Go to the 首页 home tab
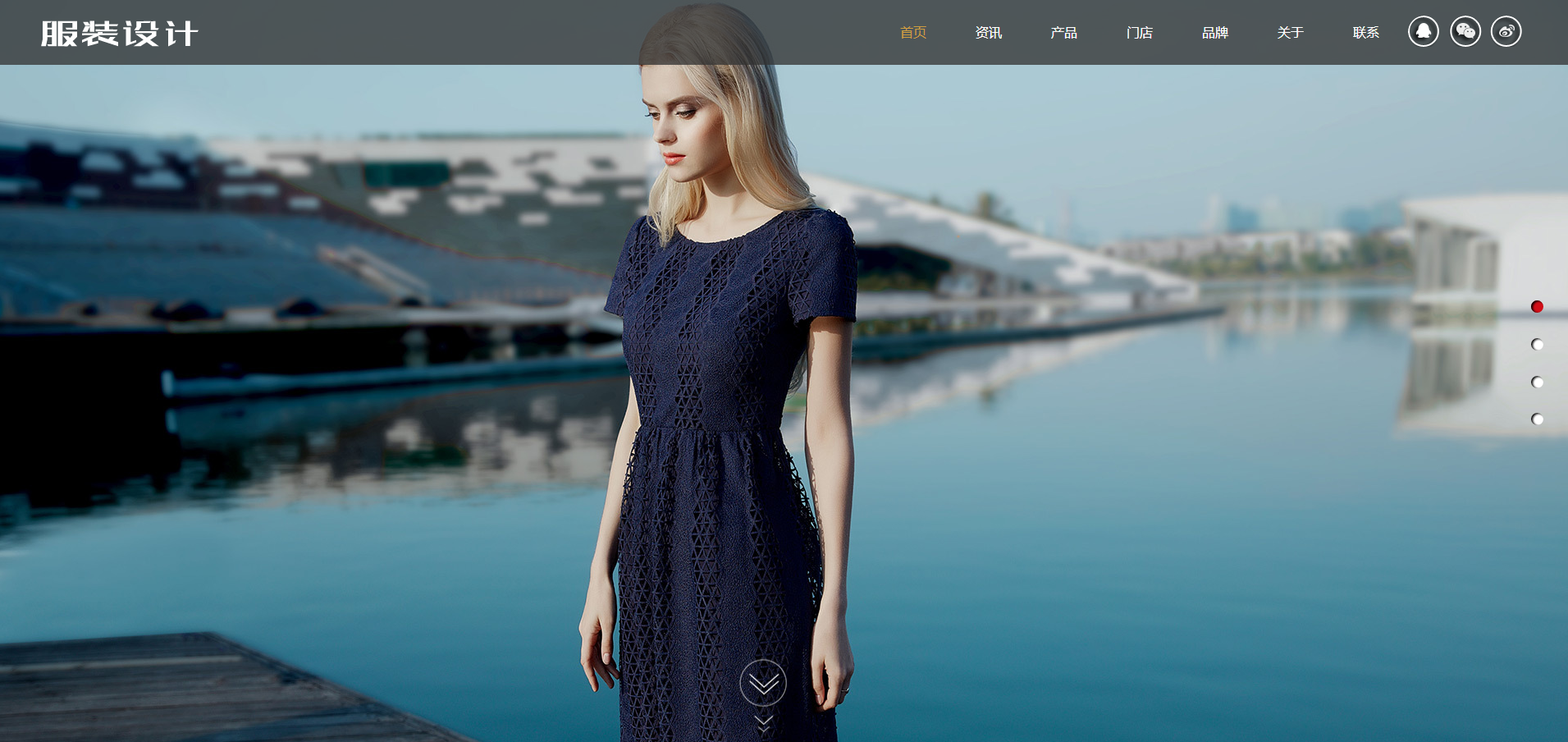Image resolution: width=1568 pixels, height=742 pixels. click(x=912, y=33)
